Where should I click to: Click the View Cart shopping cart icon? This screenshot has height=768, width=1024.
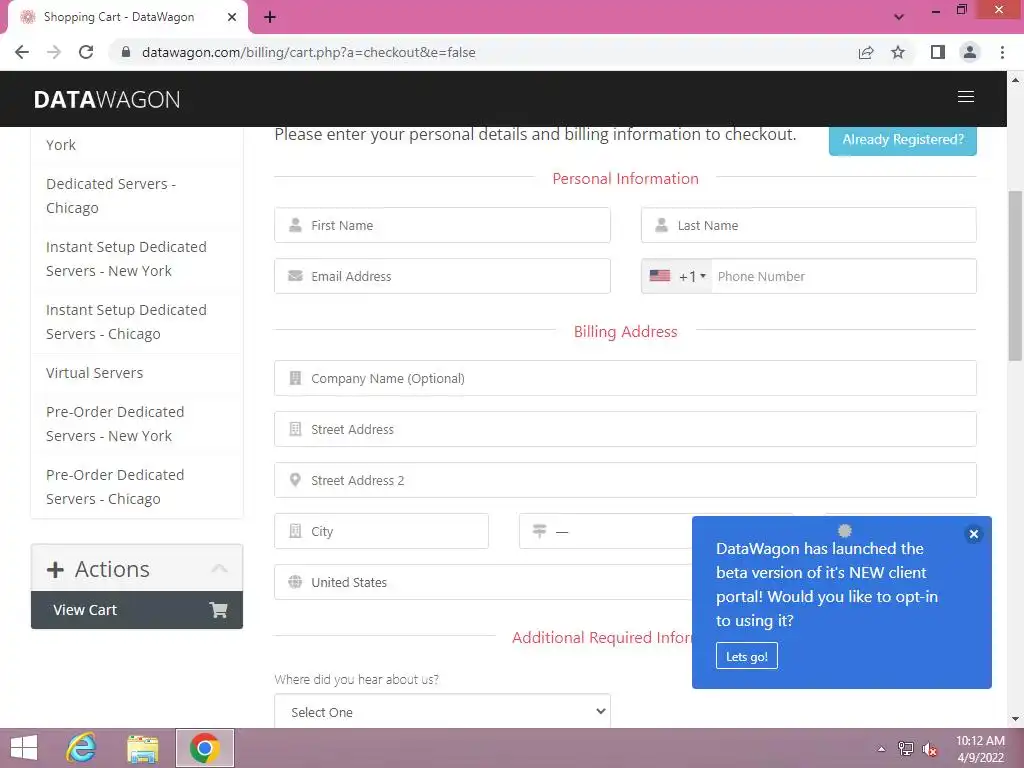[218, 610]
